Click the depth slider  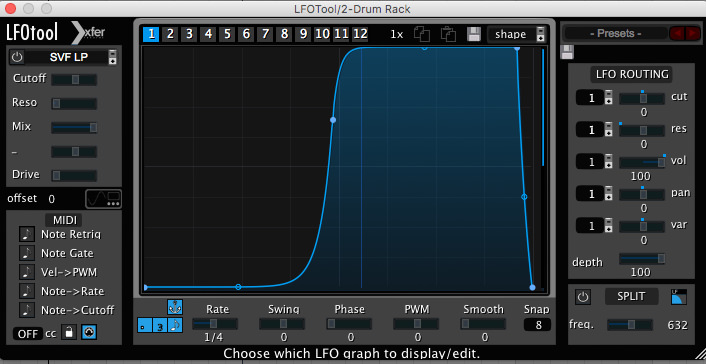(x=642, y=259)
